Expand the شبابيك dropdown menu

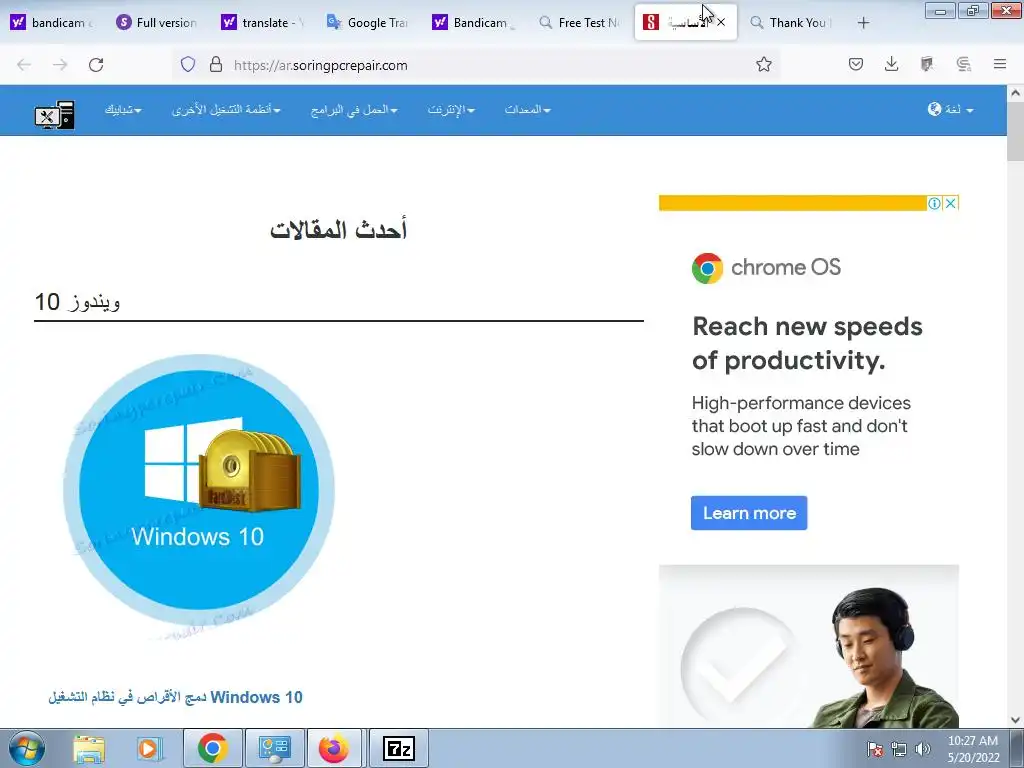click(123, 110)
